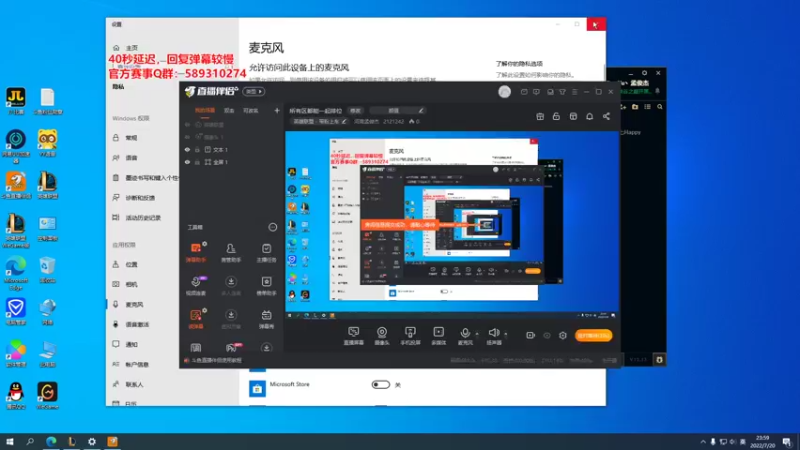Mute the 麦克风 microphone in stream app
This screenshot has width=800, height=450.
click(465, 335)
